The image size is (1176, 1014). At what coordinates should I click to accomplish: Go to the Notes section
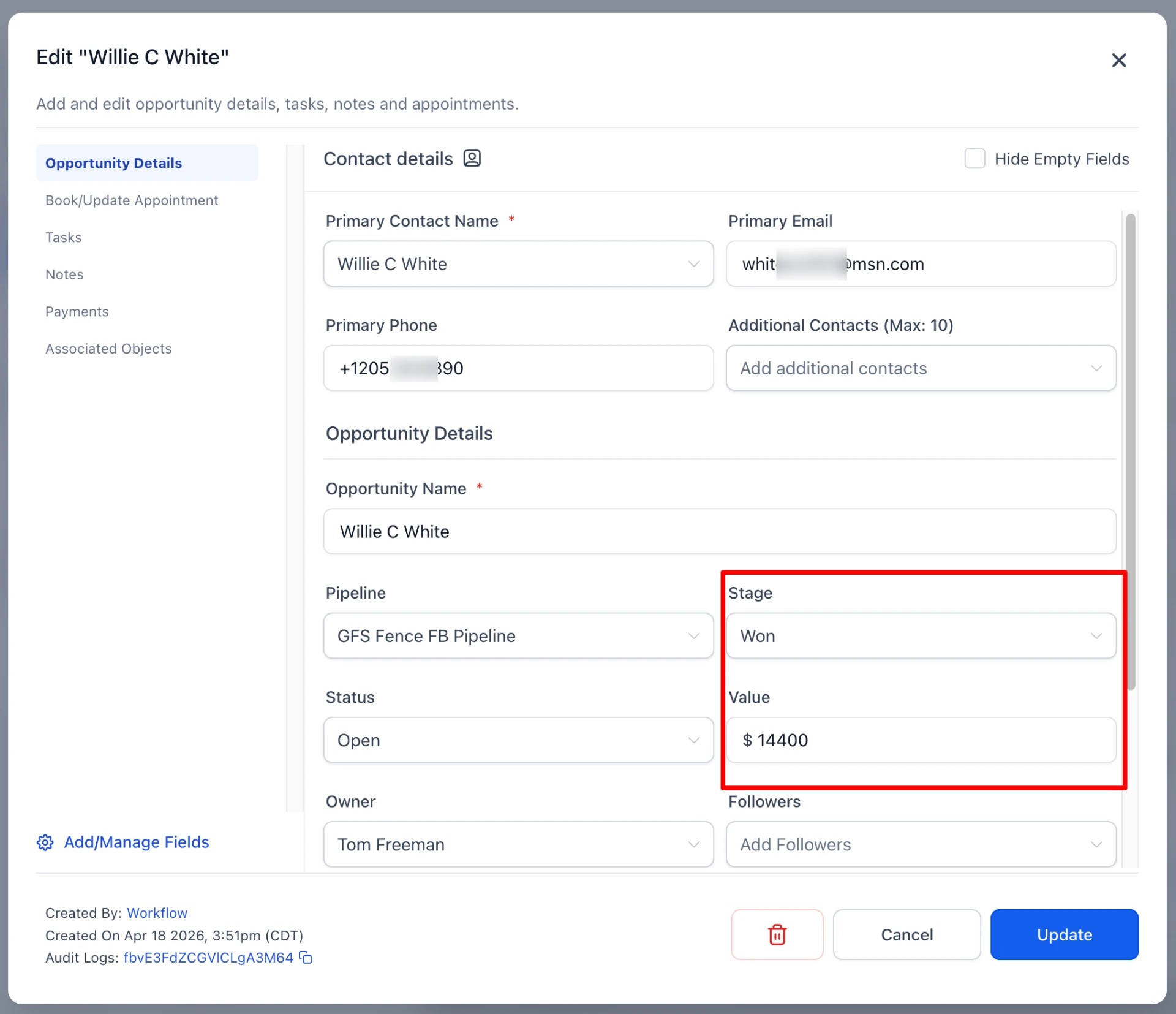(64, 274)
